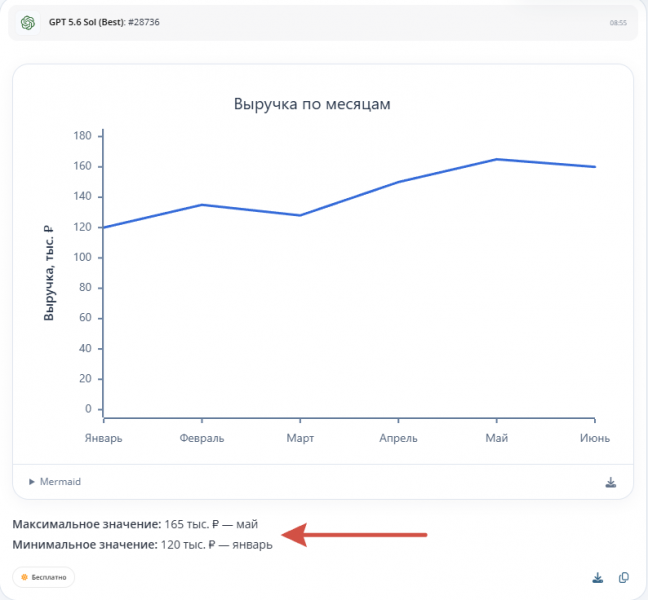Viewport: 648px width, 600px height.
Task: Expand the Mermaid code disclosure triangle
Action: tap(31, 482)
